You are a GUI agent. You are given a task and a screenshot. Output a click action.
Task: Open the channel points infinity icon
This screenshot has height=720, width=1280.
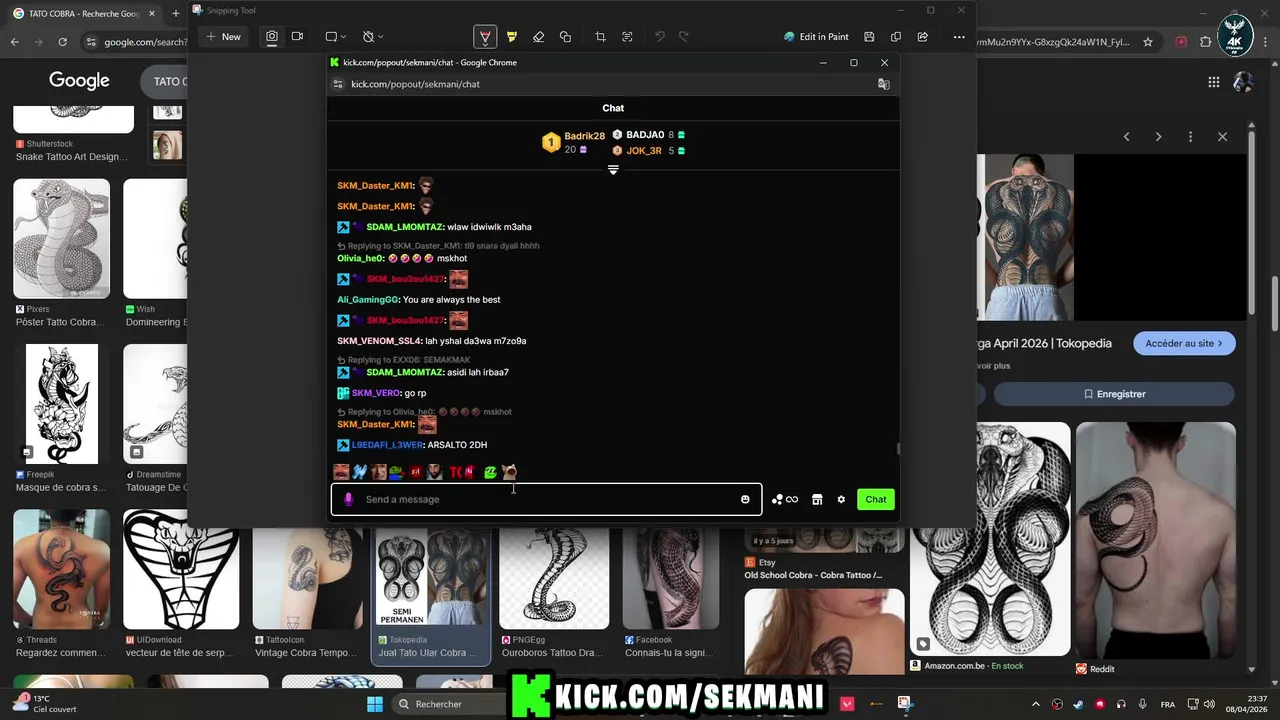(x=785, y=499)
